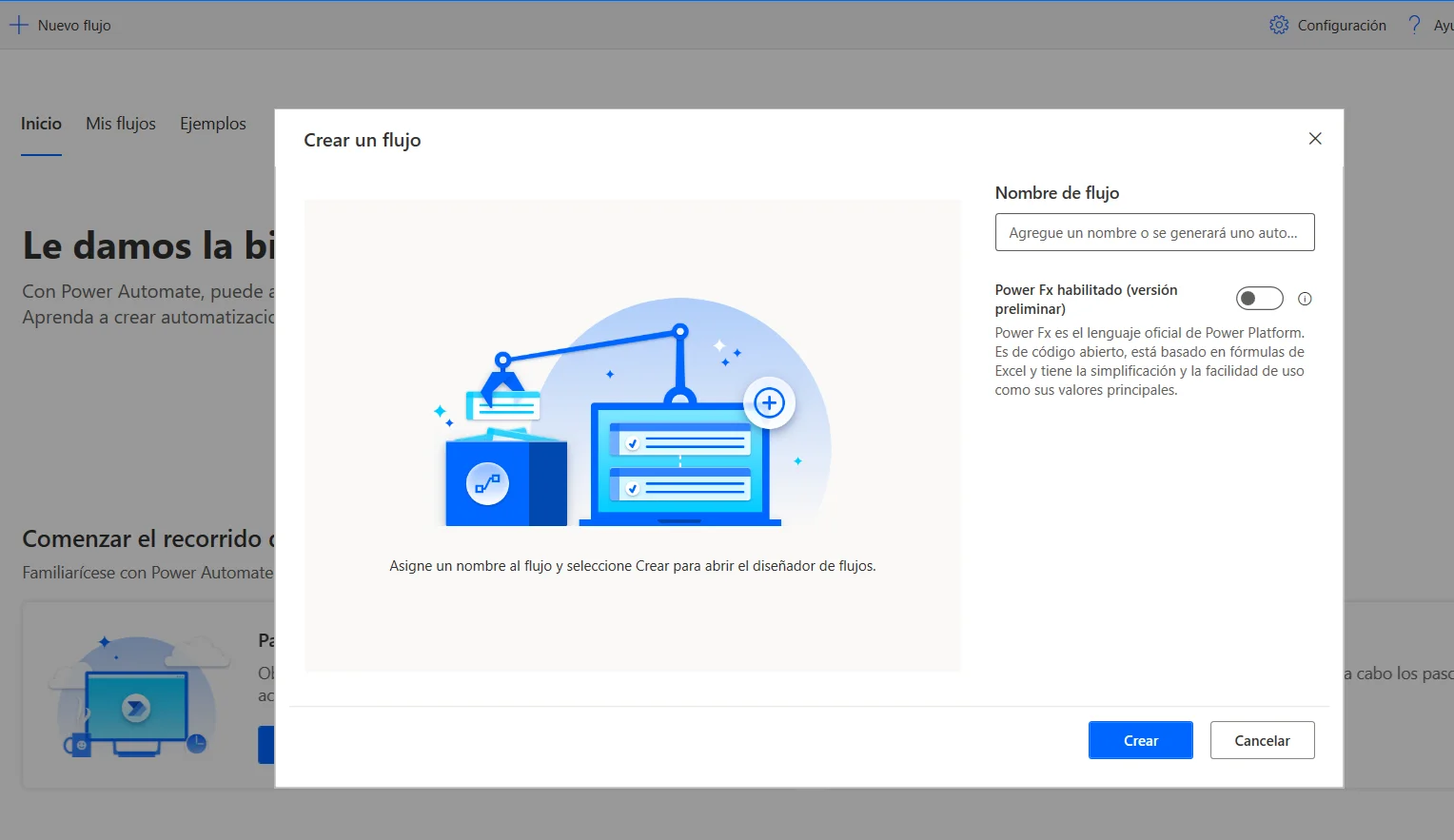Click the Nombre de flujo heading
Viewport: 1454px width, 840px height.
(x=1056, y=193)
